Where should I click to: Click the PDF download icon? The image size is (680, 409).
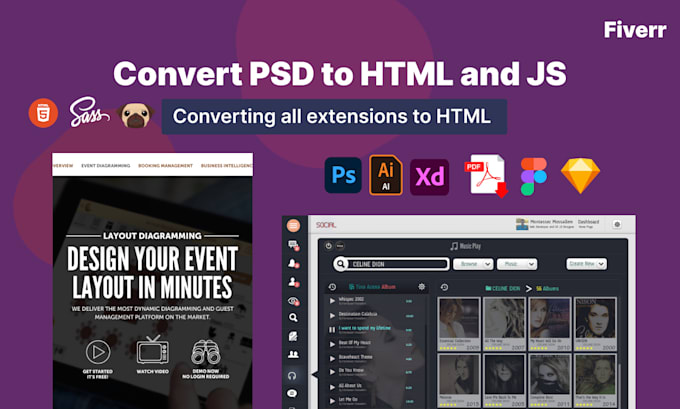click(487, 175)
